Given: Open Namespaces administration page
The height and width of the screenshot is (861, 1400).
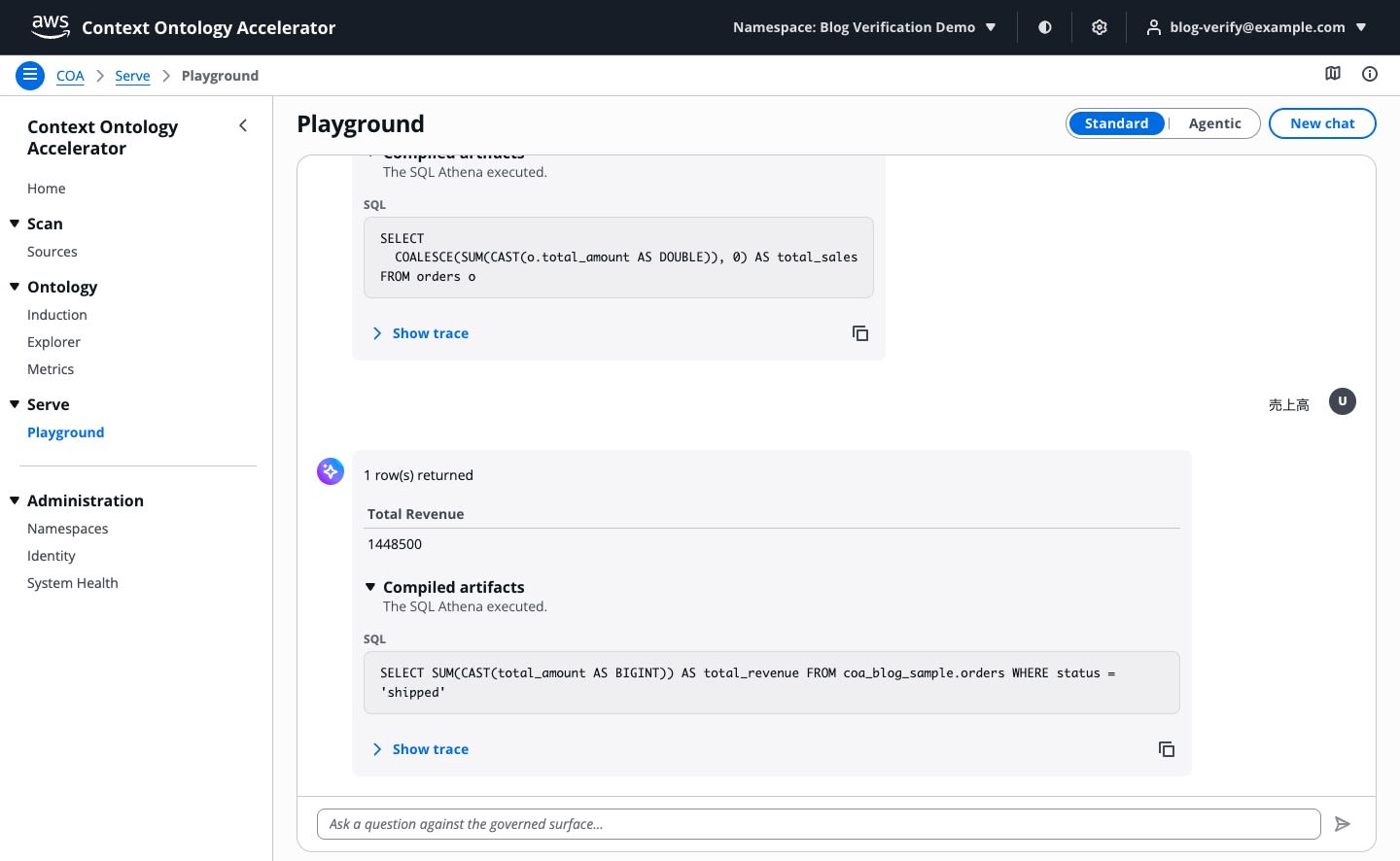Looking at the screenshot, I should coord(68,529).
